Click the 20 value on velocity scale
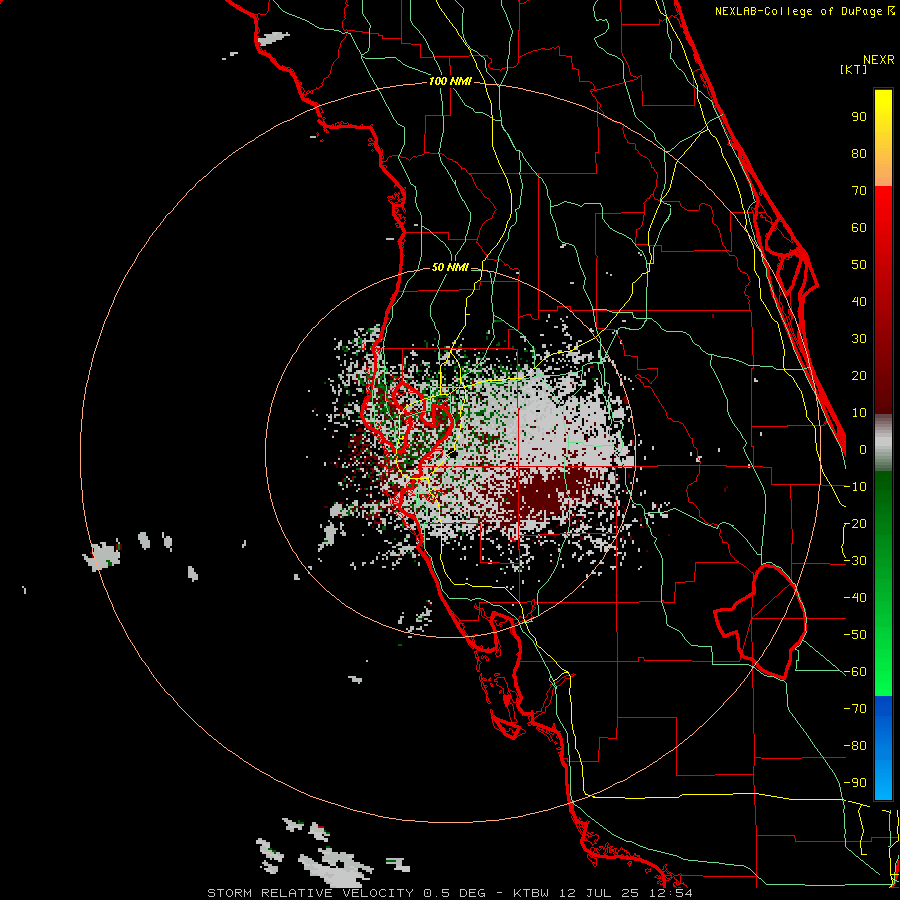This screenshot has width=900, height=900. click(x=859, y=376)
